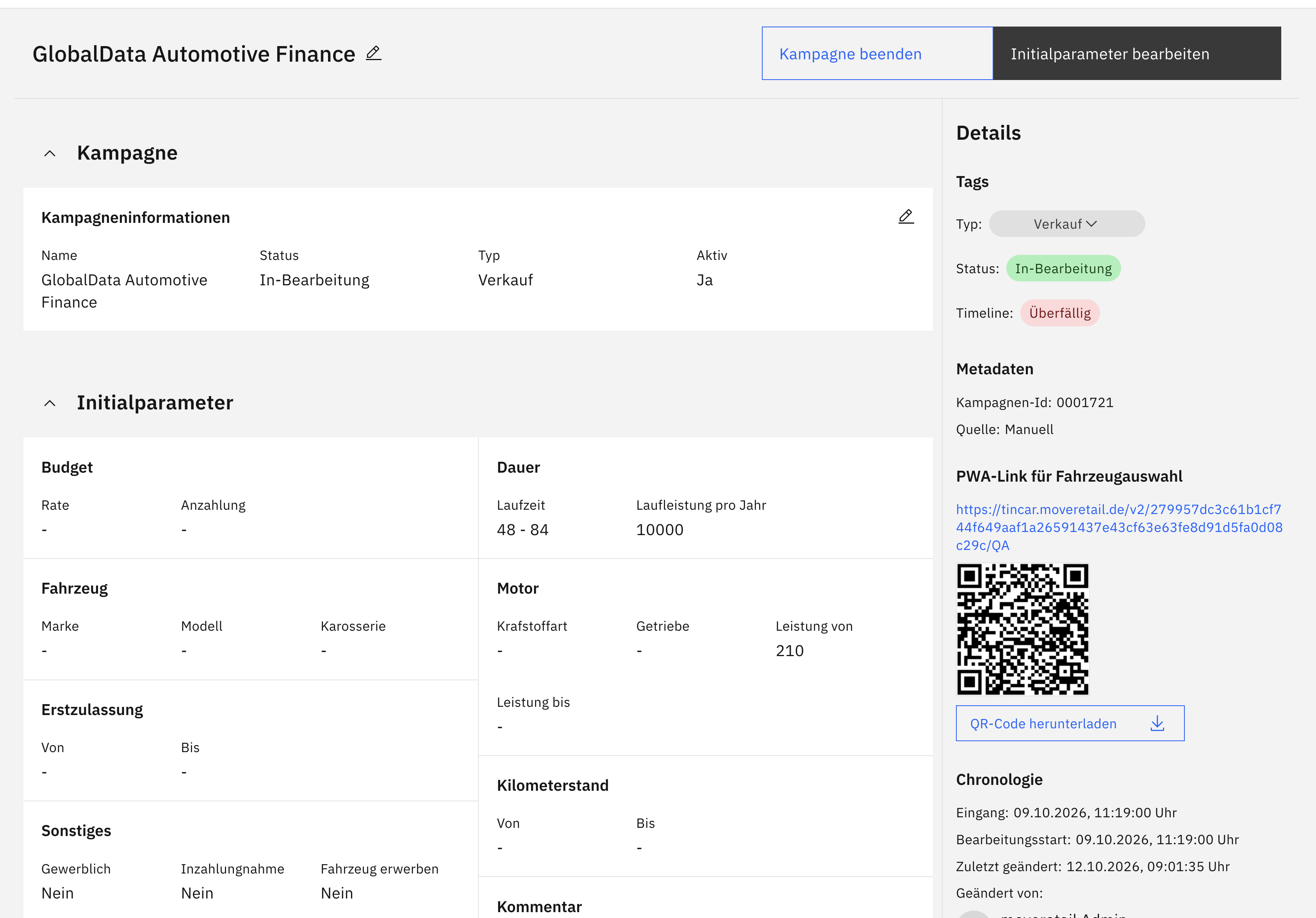Click the Motor section heading
This screenshot has width=1316, height=918.
click(x=517, y=589)
